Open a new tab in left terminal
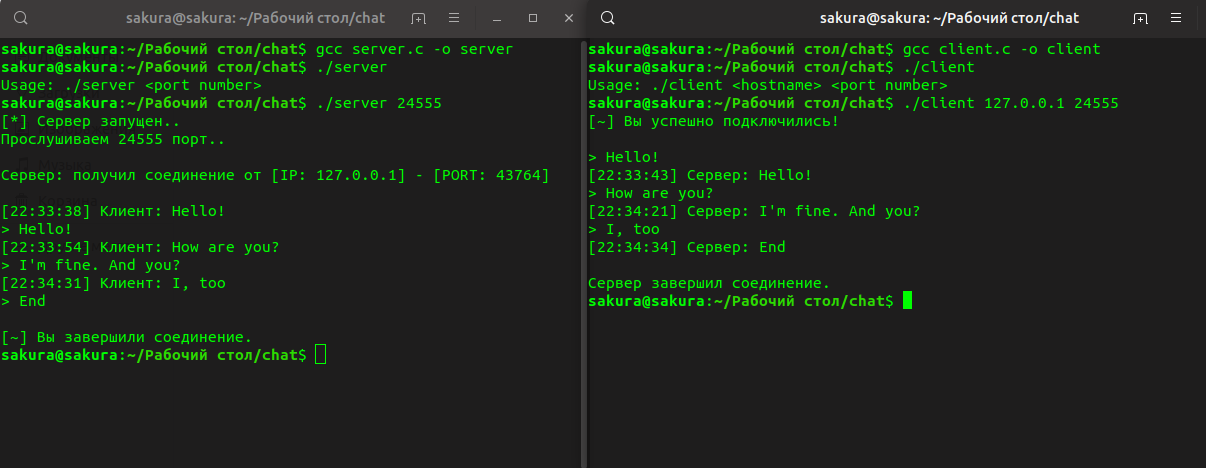Screen dimensions: 1206x468 419,18
